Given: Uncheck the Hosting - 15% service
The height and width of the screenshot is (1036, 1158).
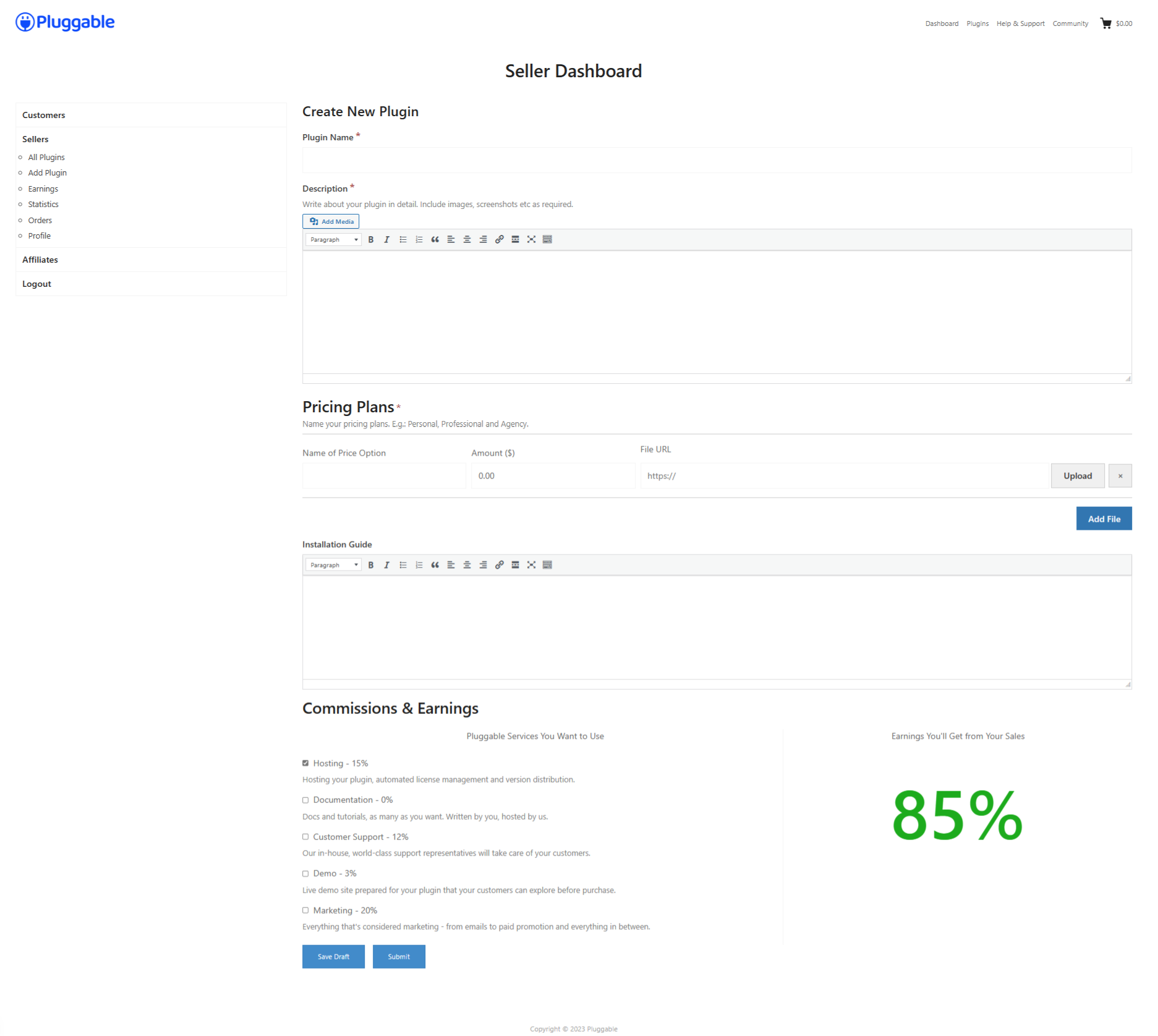Looking at the screenshot, I should pos(306,763).
